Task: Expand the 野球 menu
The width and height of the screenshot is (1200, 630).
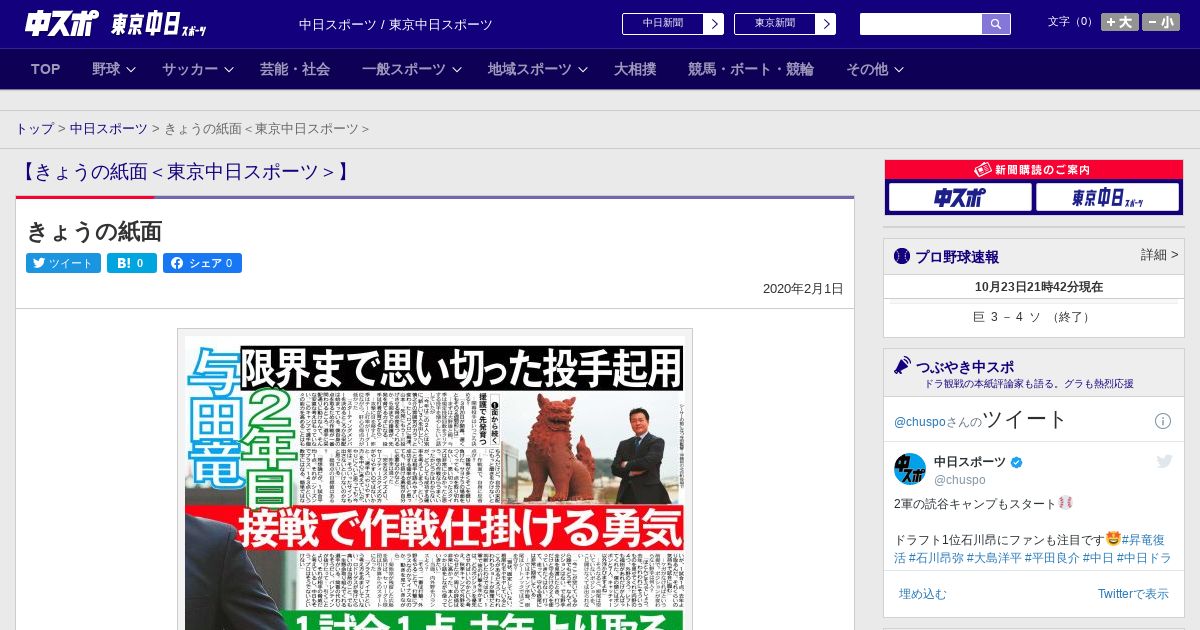Action: pos(115,69)
